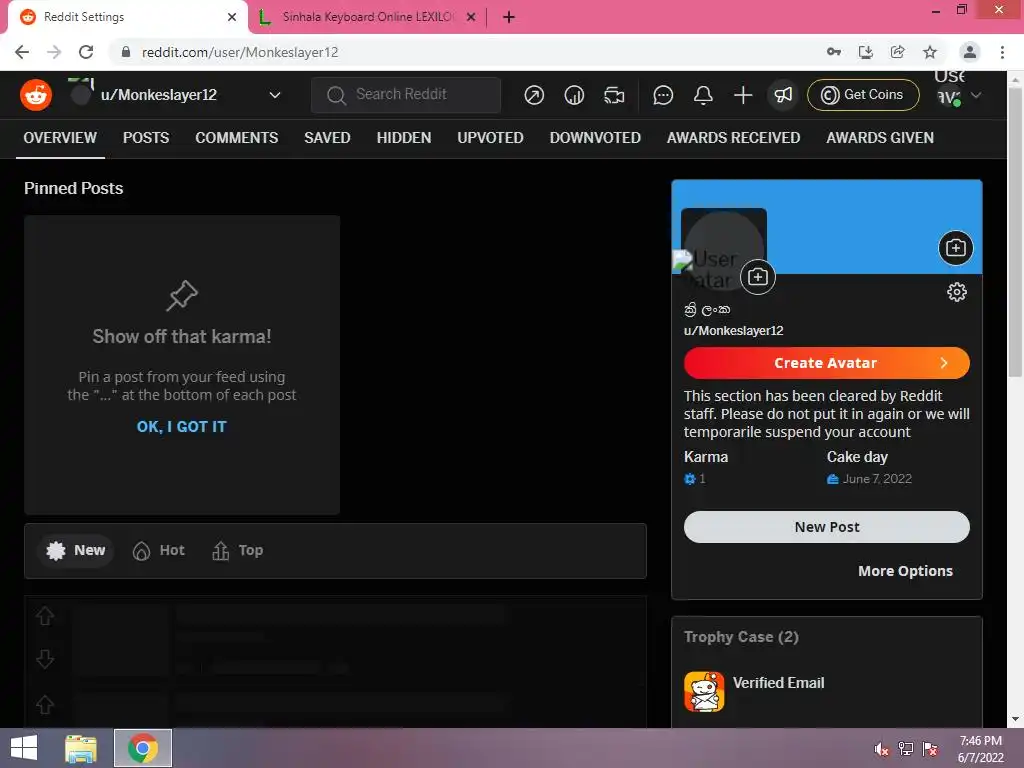Viewport: 1024px width, 768px height.
Task: Bookmark page with star icon
Action: coord(930,52)
